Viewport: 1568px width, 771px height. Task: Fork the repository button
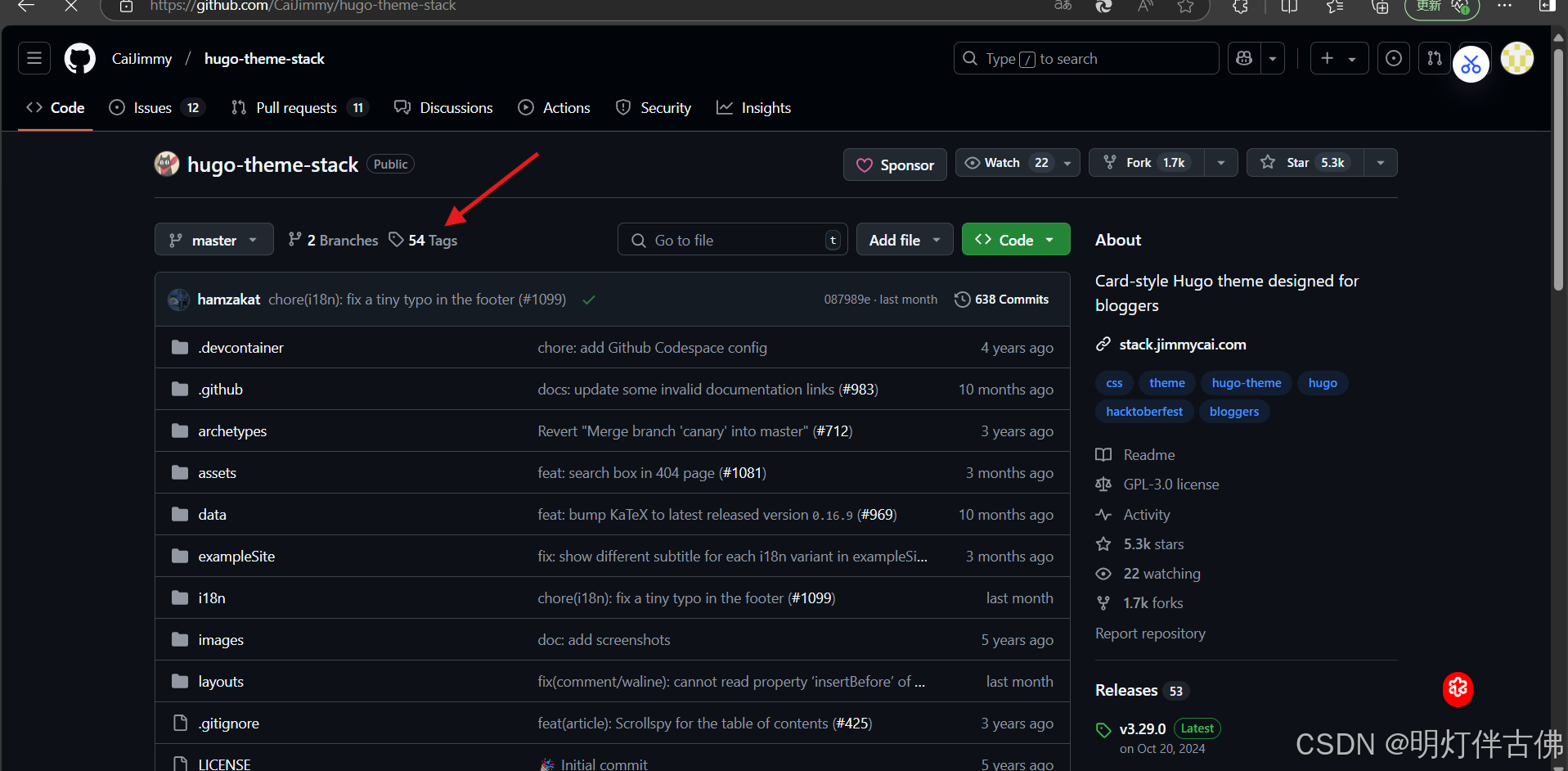(1146, 163)
